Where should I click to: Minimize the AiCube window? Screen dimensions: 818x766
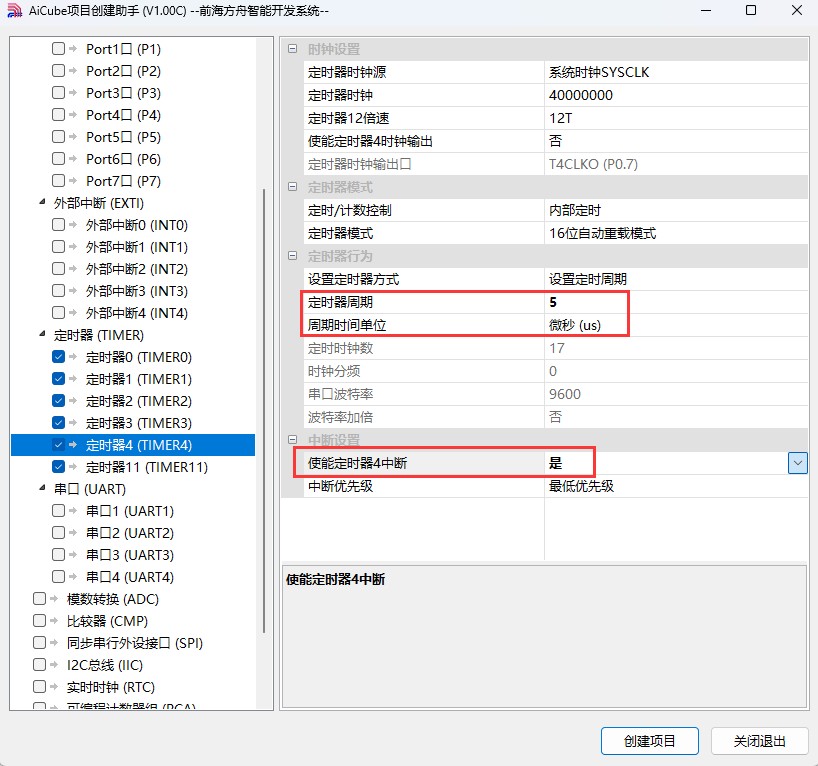(706, 10)
